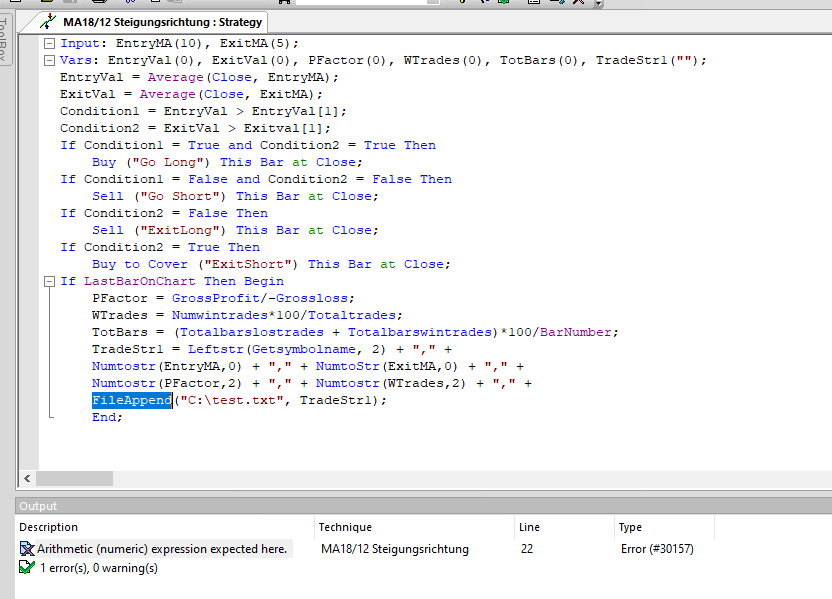832x599 pixels.
Task: Collapse the Input declaration line
Action: point(49,44)
